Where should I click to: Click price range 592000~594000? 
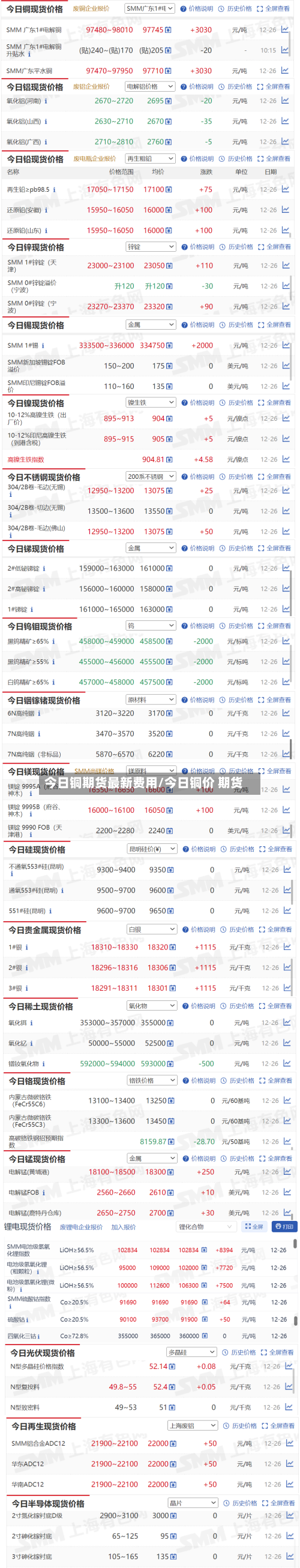pyautogui.click(x=108, y=1064)
